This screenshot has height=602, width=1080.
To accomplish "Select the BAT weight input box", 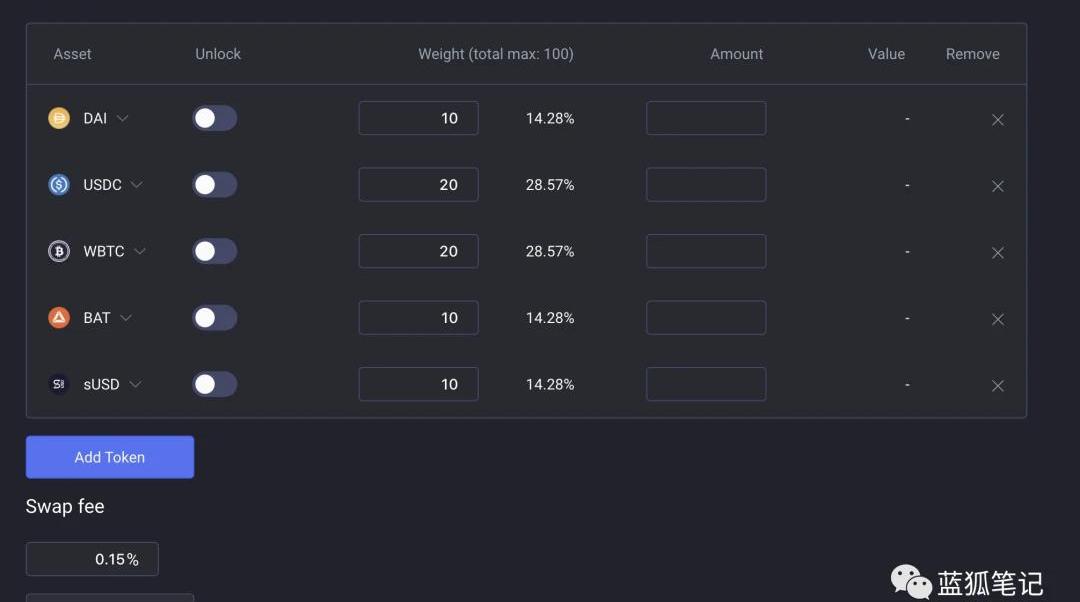I will (418, 318).
